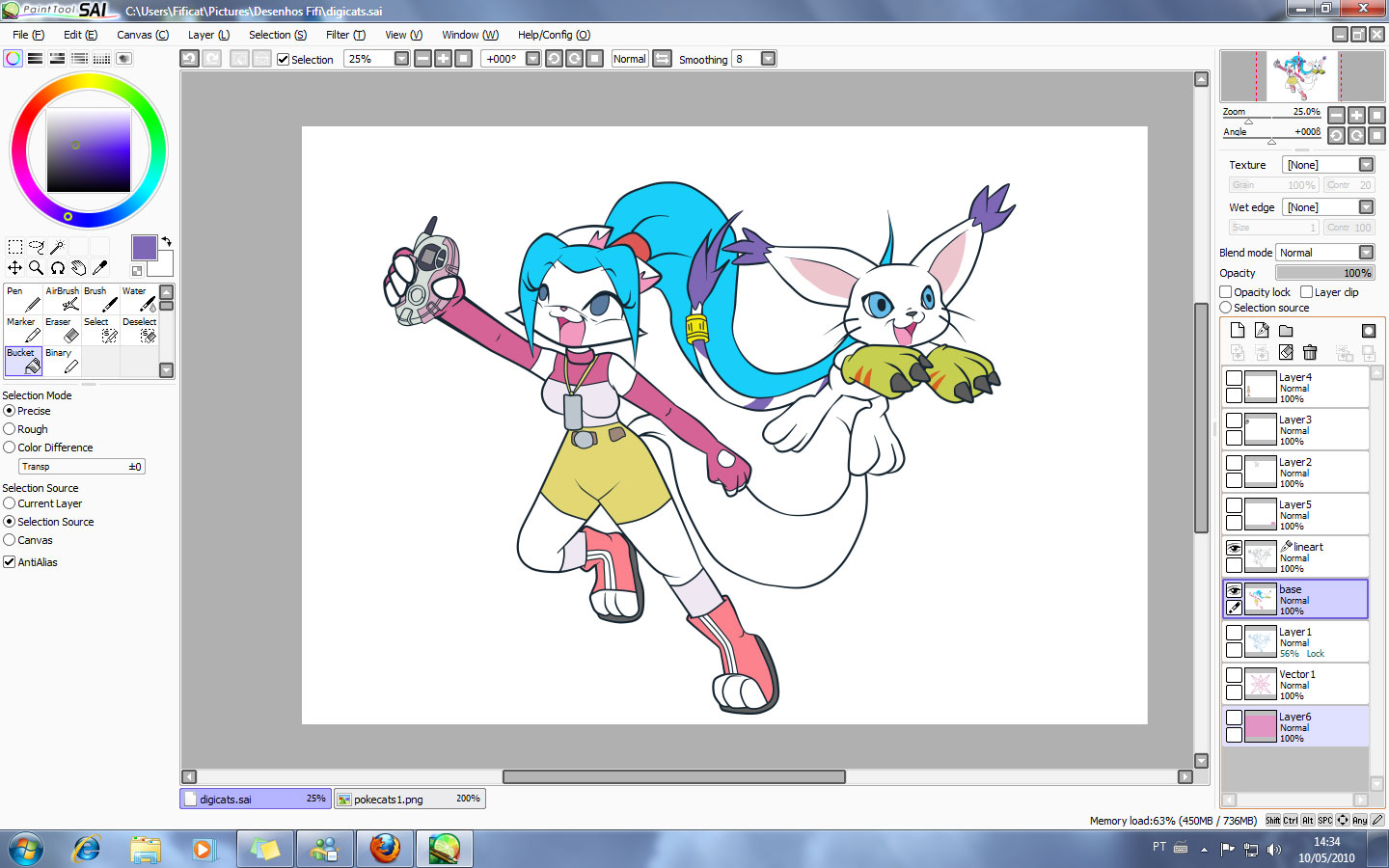Viewport: 1389px width, 868px height.
Task: Click the Normal display mode button
Action: [629, 59]
